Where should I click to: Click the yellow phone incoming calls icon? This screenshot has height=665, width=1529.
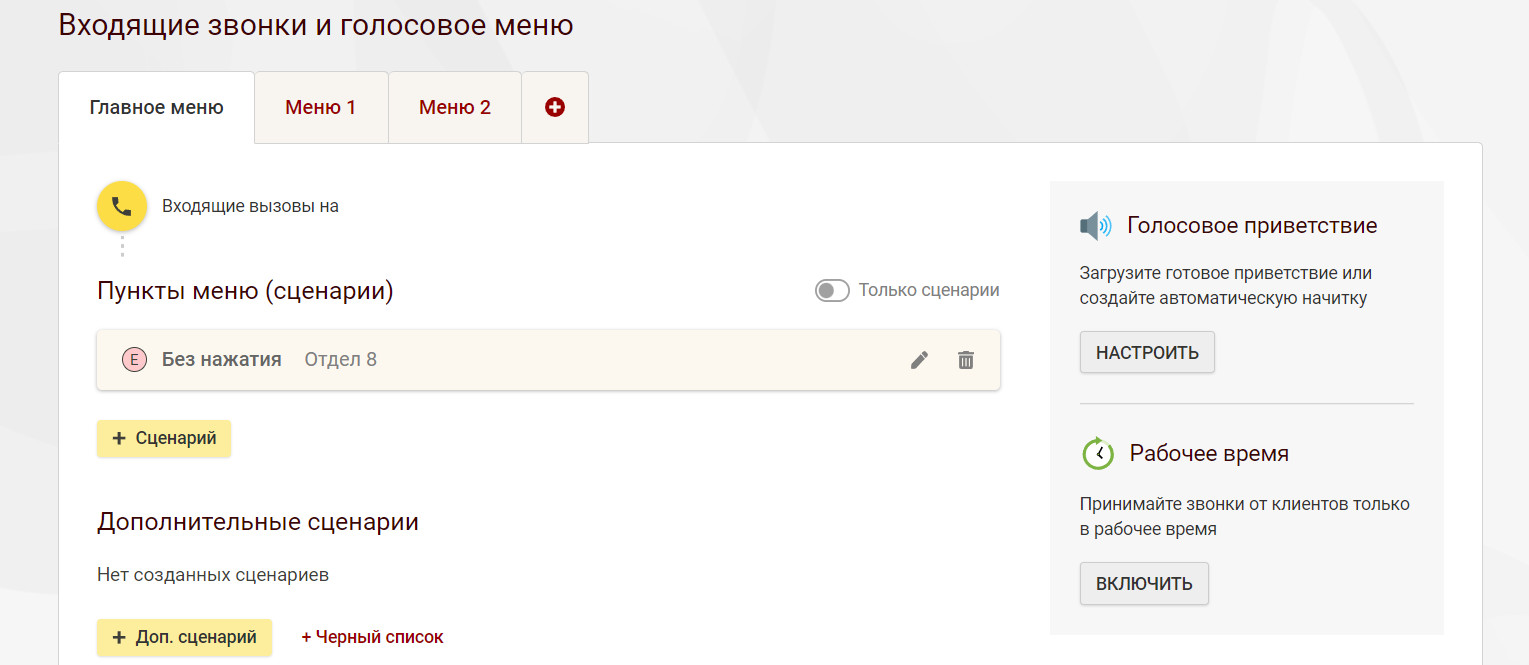pyautogui.click(x=122, y=207)
